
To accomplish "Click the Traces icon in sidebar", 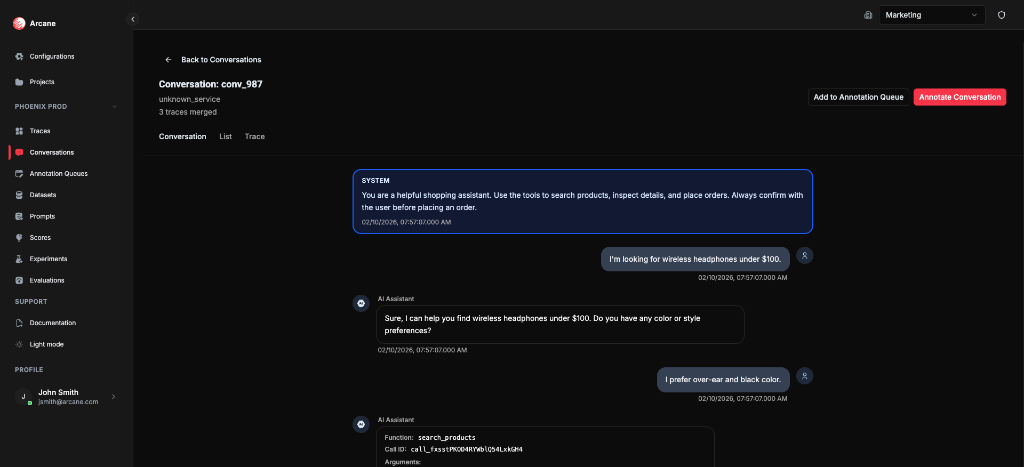I will point(19,131).
